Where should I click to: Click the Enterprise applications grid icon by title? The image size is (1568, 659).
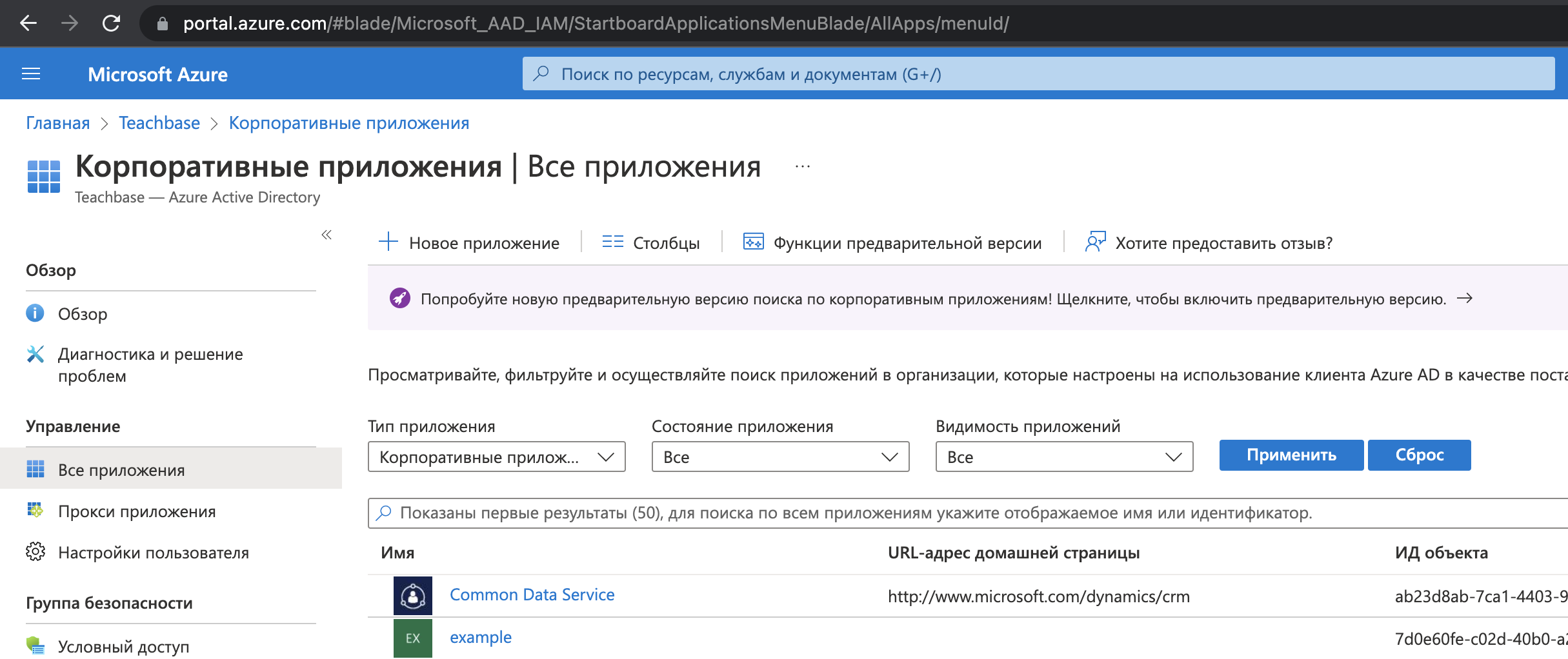pos(44,177)
